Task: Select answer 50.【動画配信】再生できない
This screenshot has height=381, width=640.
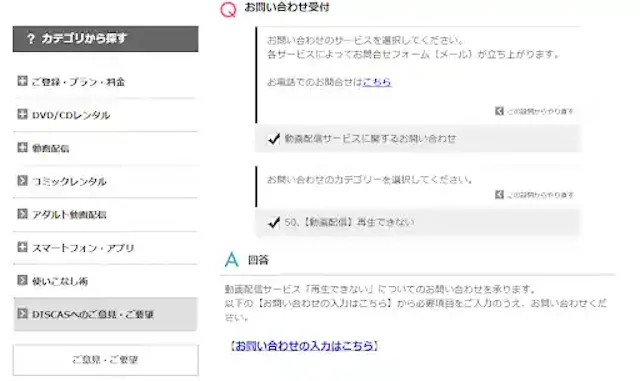Action: click(417, 223)
